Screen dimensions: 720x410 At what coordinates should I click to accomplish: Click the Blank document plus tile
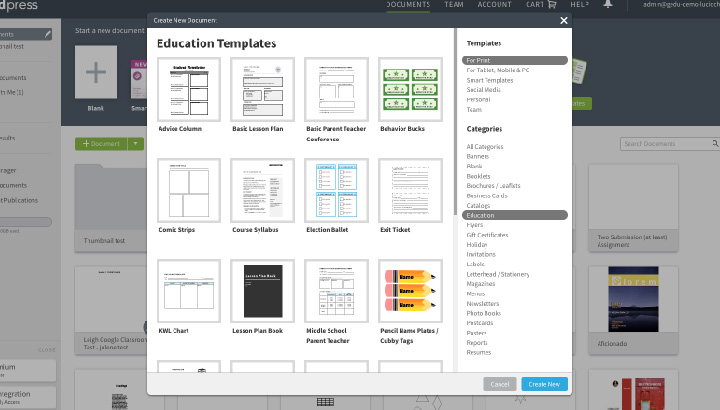tap(96, 72)
